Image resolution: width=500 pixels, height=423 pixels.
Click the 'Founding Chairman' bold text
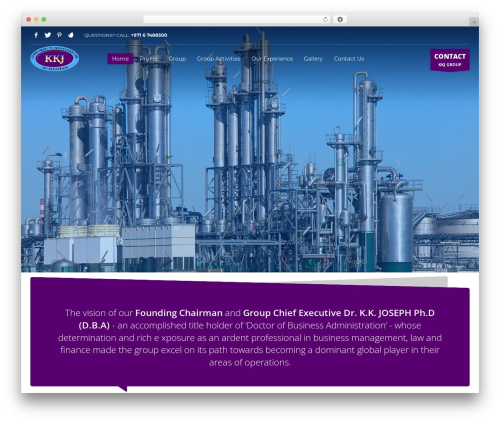(179, 313)
